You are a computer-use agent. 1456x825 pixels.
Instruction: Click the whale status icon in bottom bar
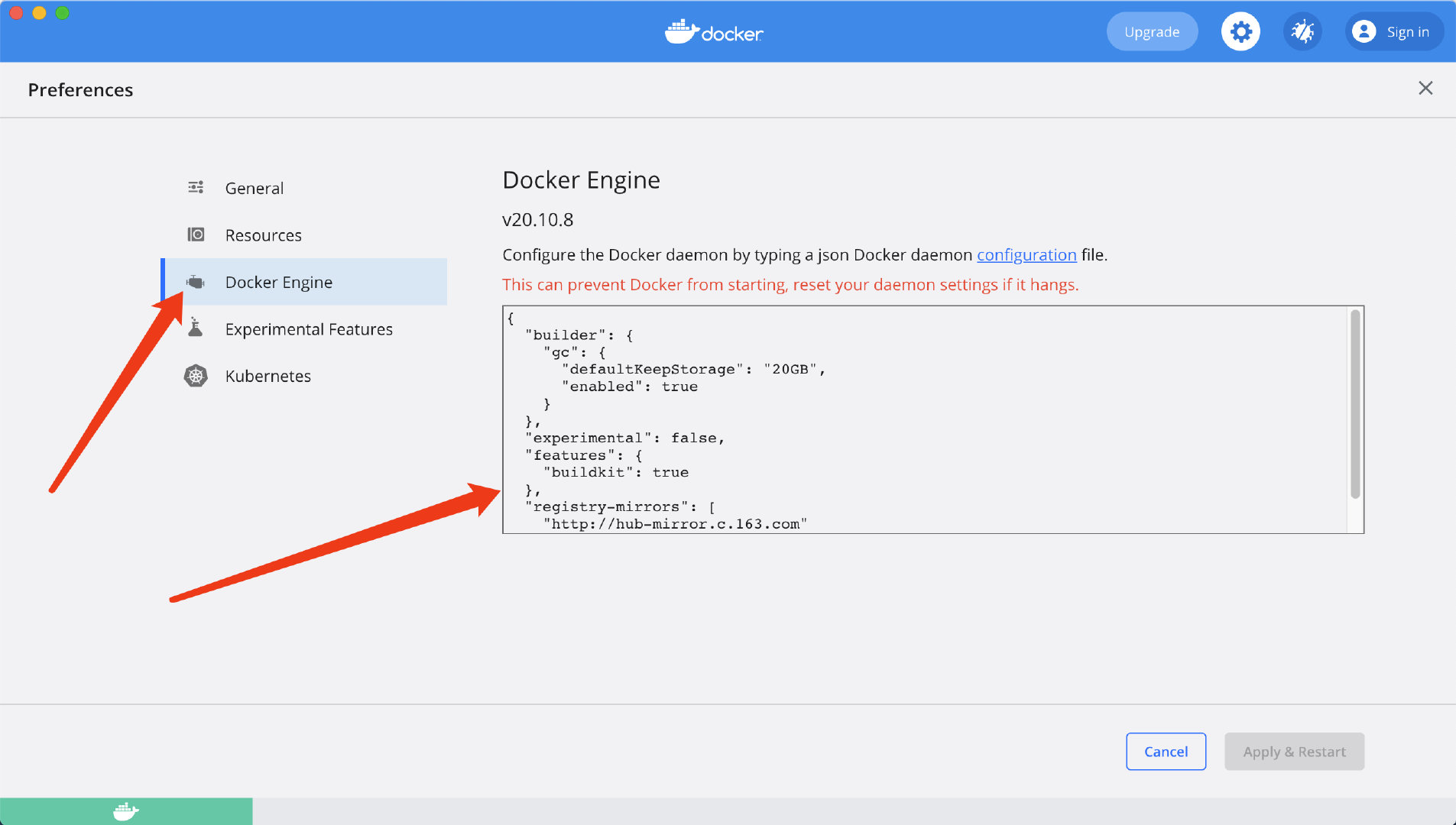126,811
